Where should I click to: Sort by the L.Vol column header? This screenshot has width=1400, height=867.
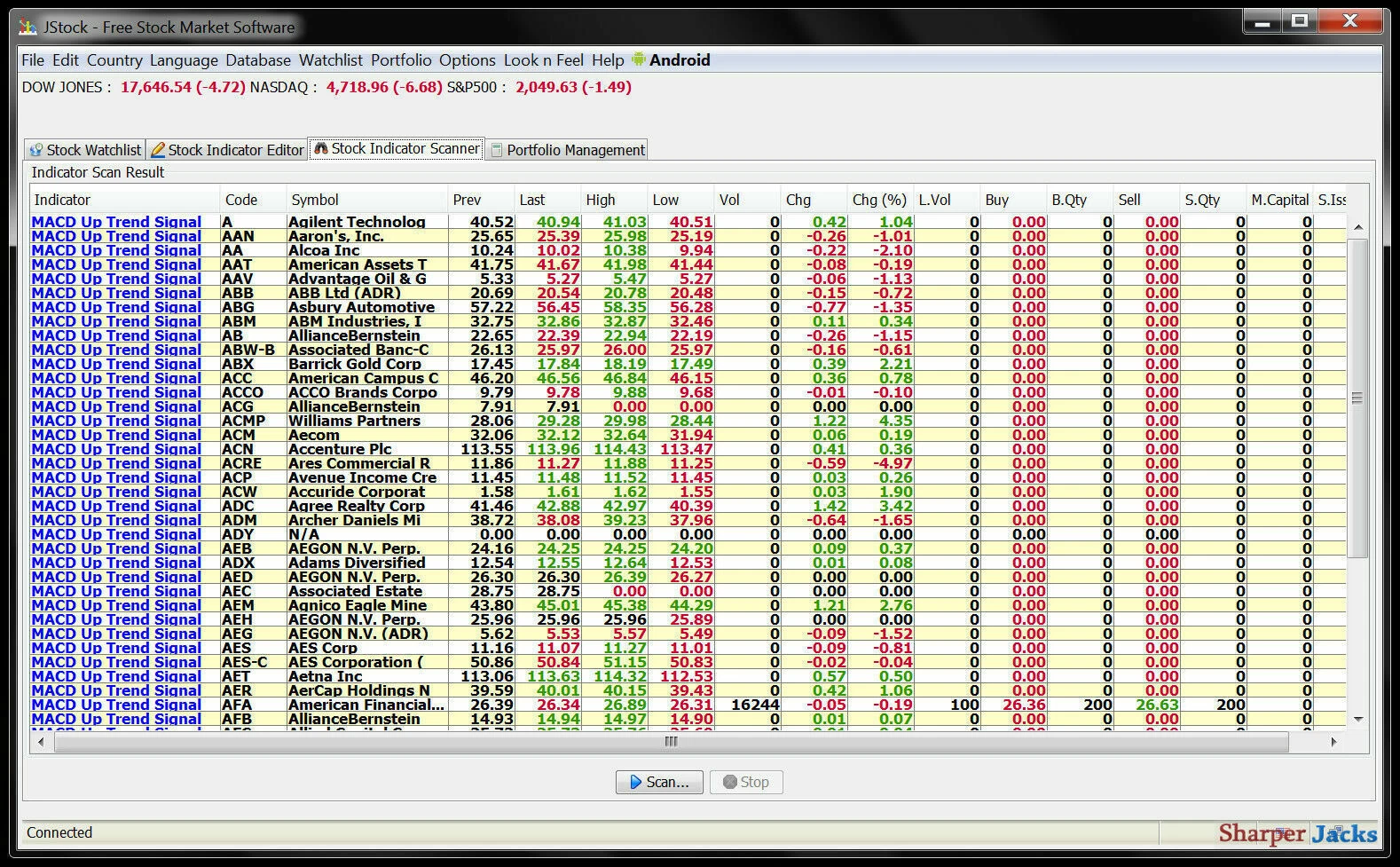[x=948, y=200]
